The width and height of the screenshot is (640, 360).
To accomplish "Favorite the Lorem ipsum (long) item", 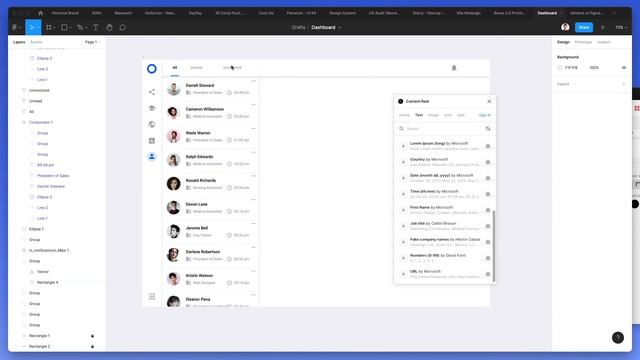I will (488, 146).
